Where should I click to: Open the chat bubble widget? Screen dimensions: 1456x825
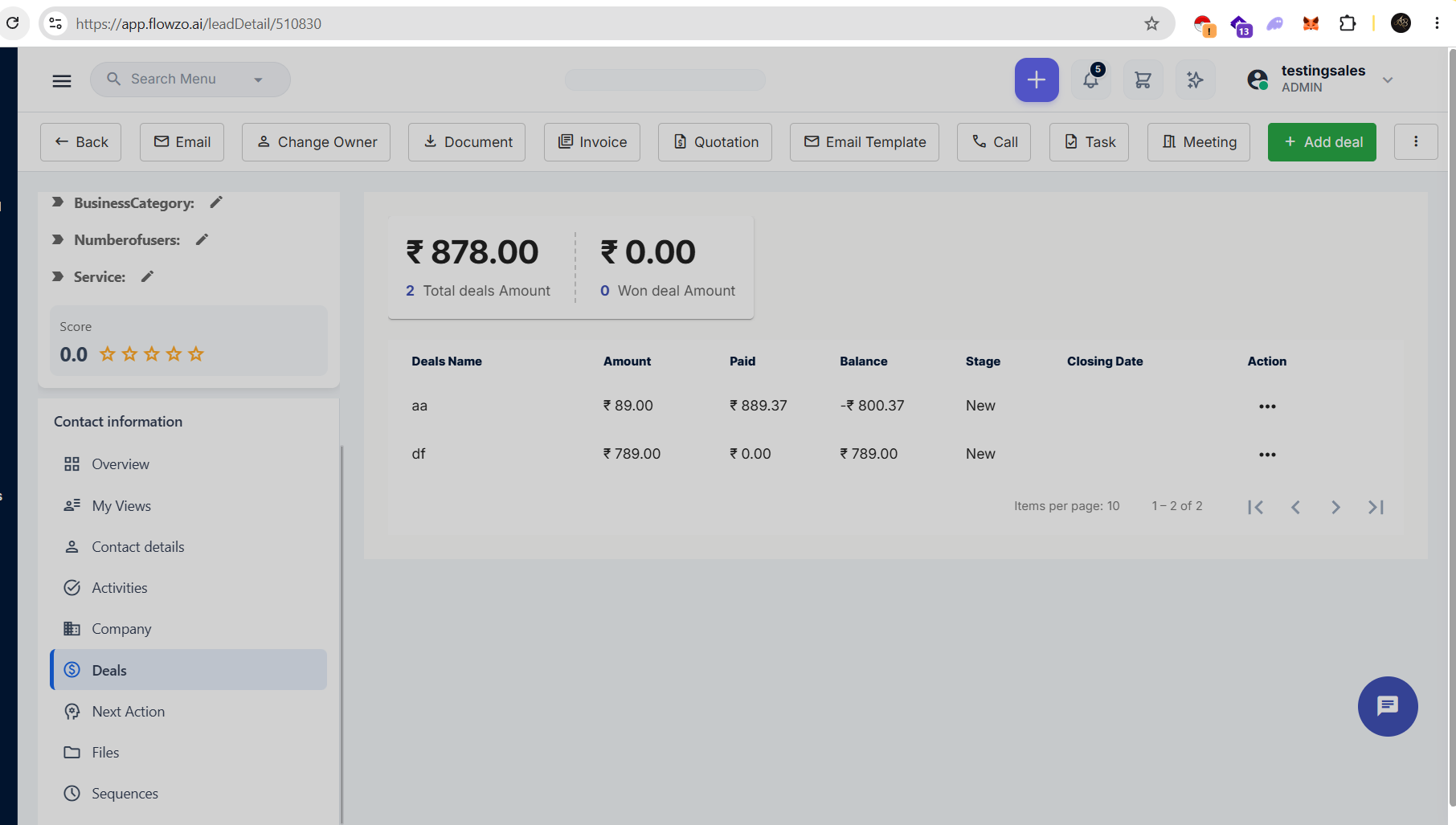[1388, 706]
